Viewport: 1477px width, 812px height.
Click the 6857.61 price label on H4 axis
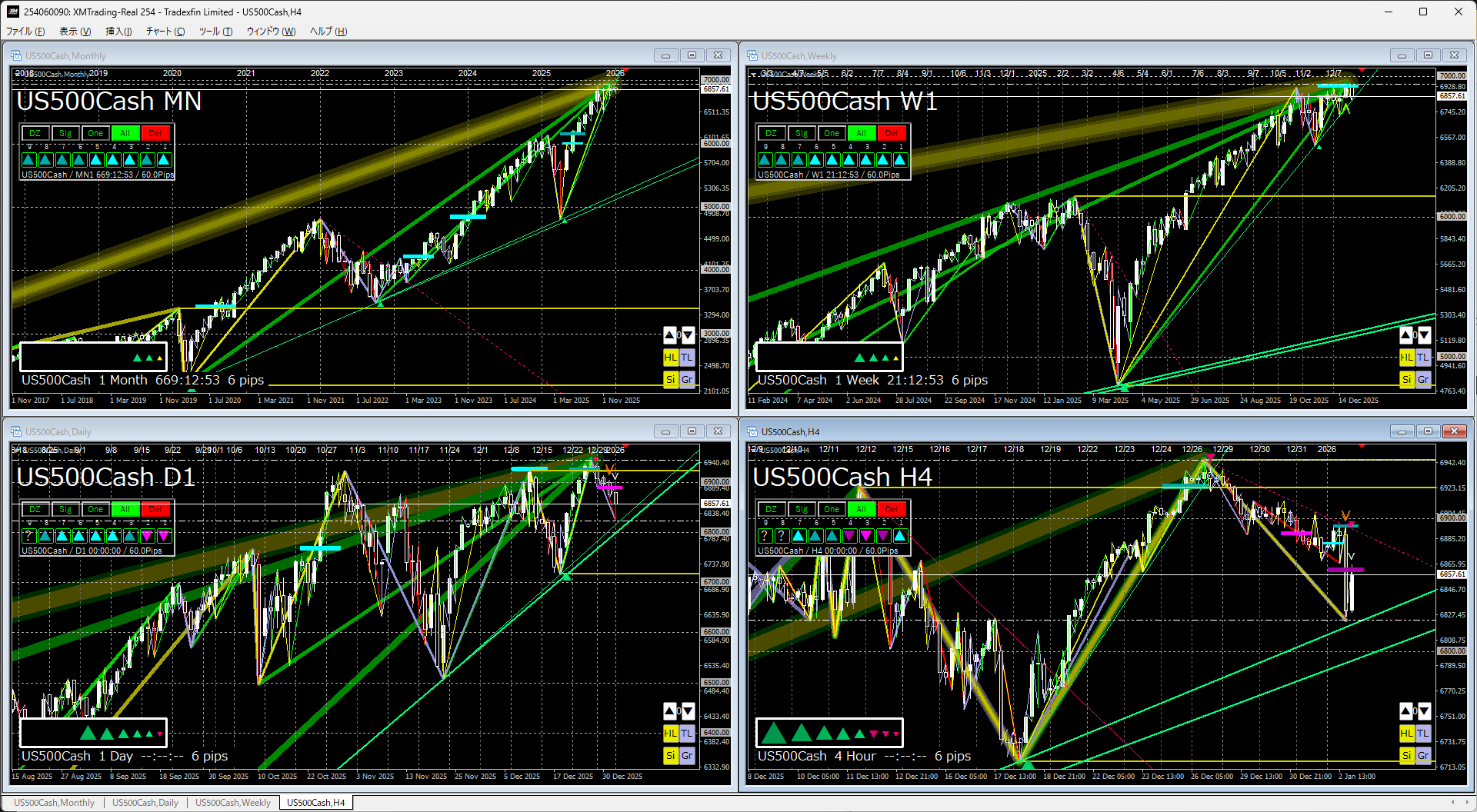coord(1452,574)
